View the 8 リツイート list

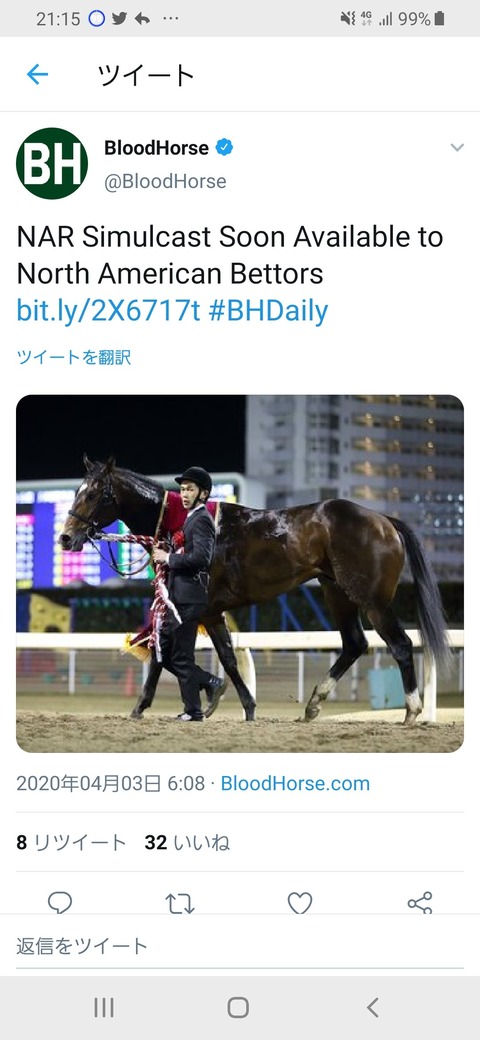(x=71, y=843)
